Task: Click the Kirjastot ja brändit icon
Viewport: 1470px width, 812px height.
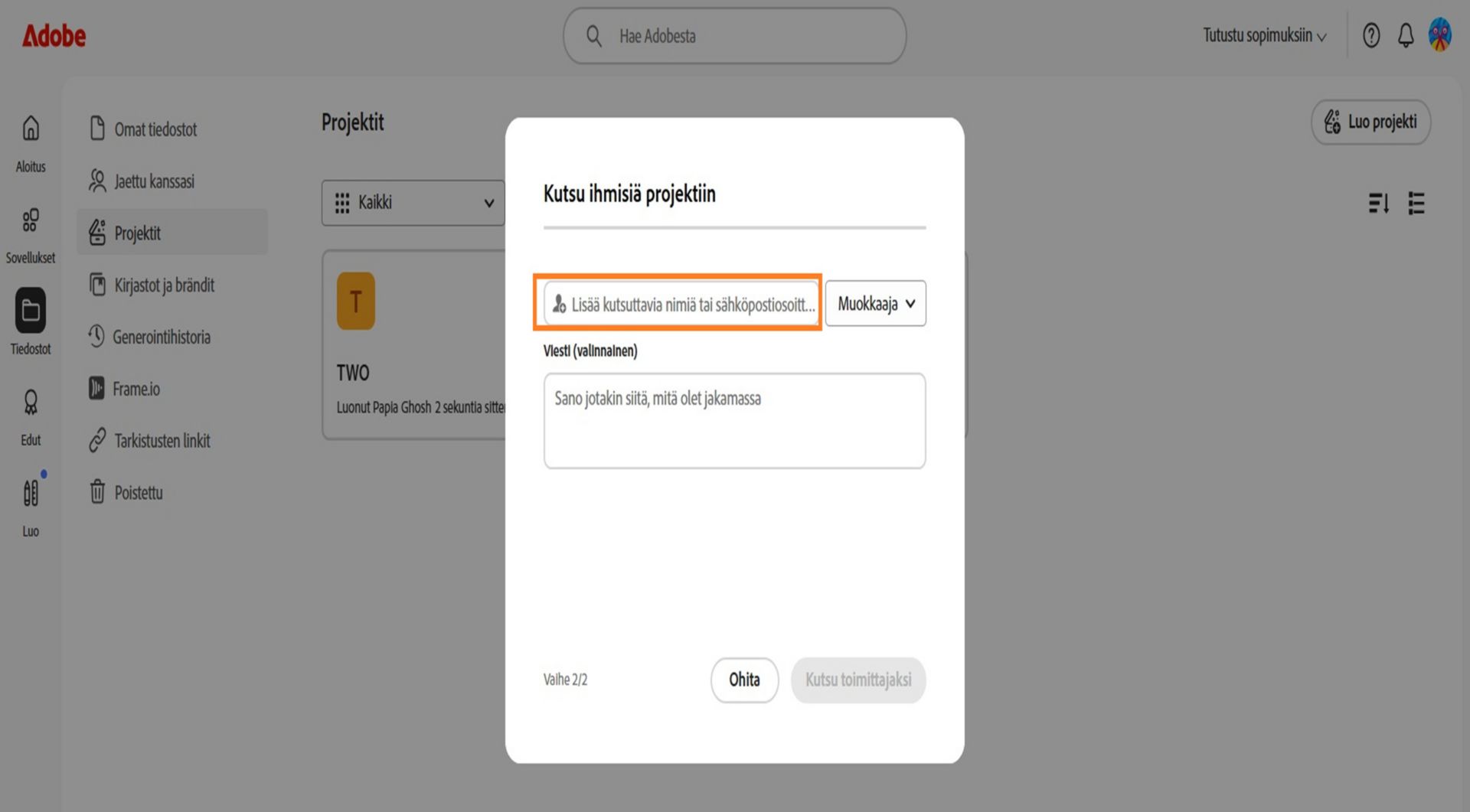Action: tap(97, 285)
